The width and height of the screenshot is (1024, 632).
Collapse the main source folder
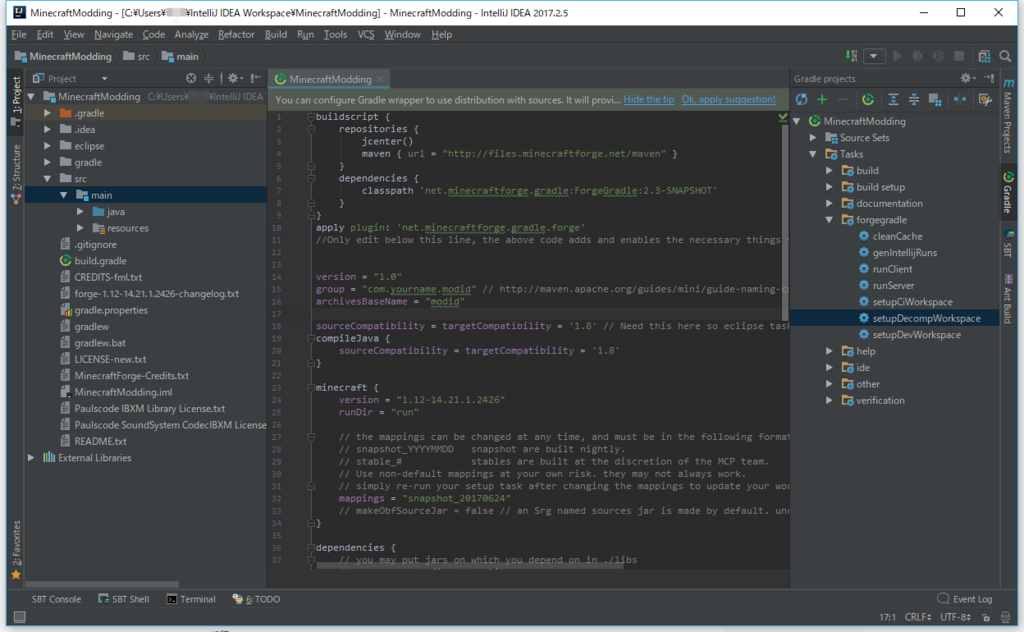point(61,194)
